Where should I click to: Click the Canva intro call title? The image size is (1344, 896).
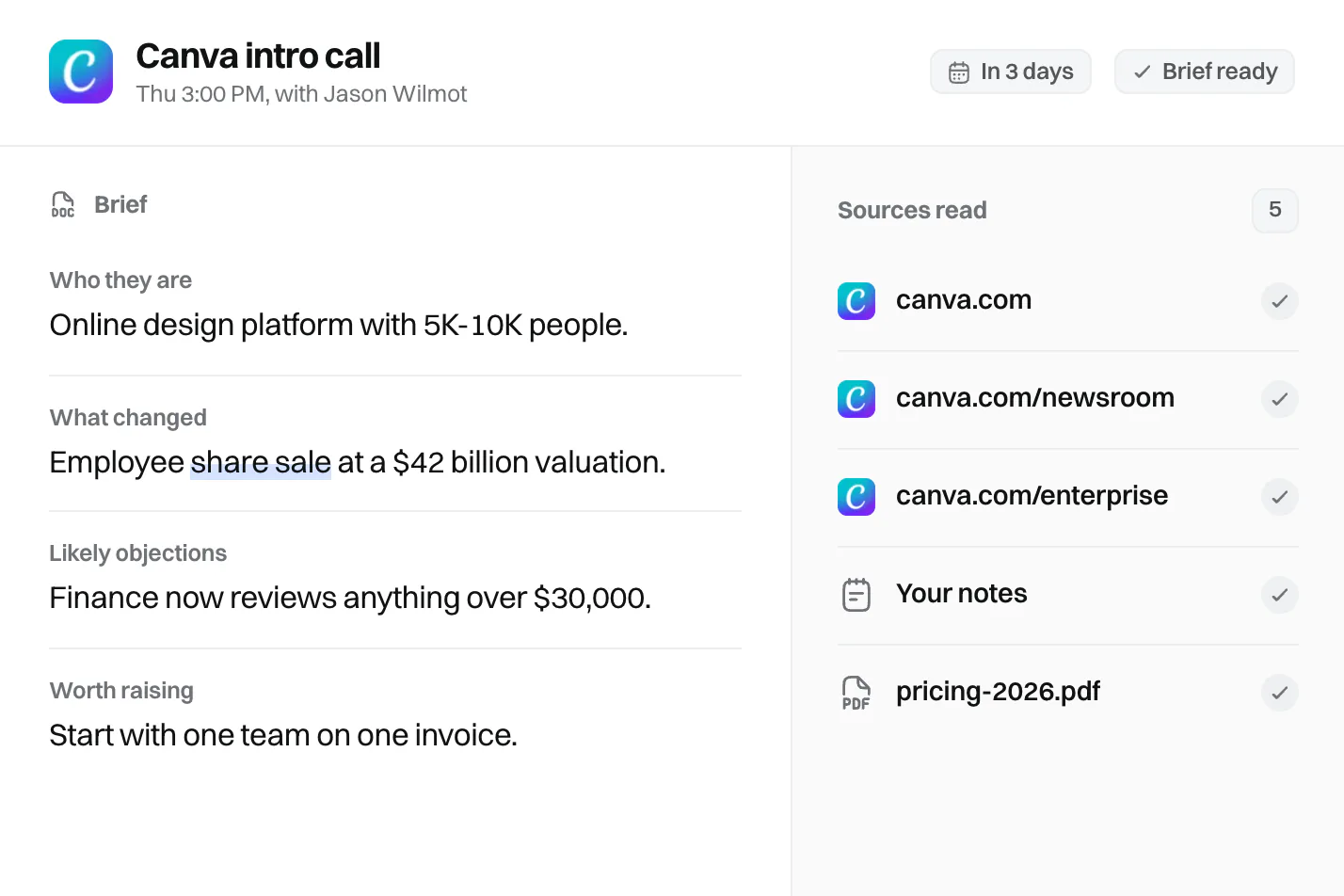pos(258,56)
